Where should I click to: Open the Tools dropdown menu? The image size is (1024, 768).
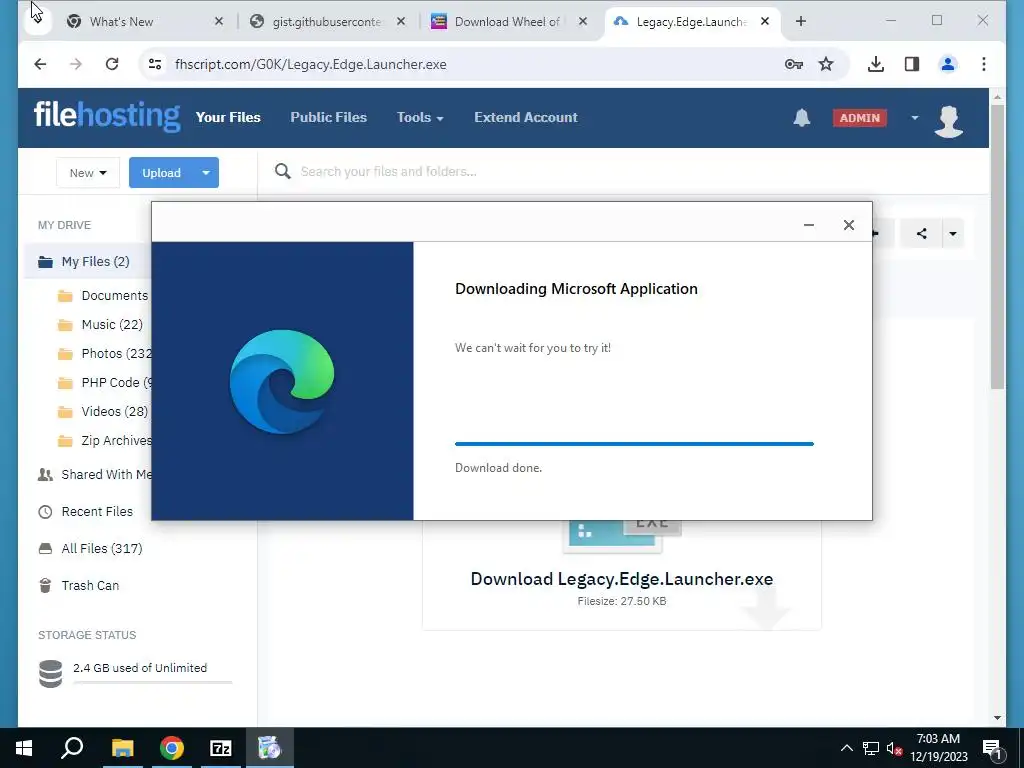coord(420,118)
